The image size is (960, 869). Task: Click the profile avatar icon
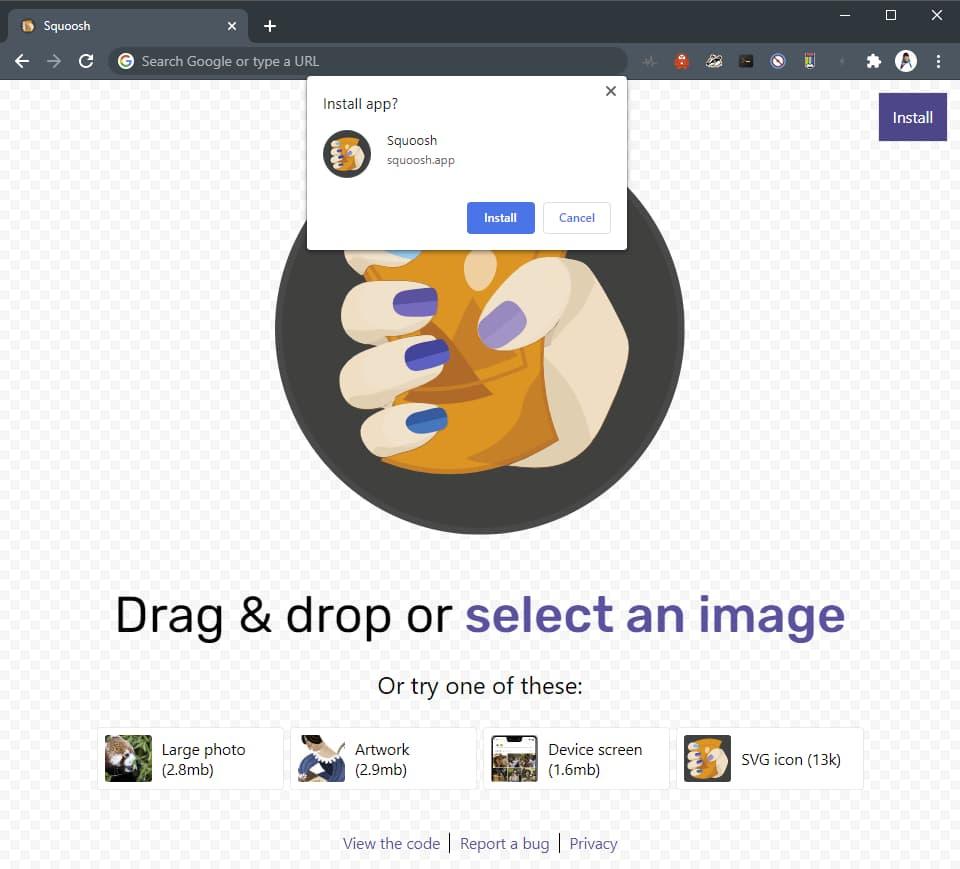coord(906,61)
